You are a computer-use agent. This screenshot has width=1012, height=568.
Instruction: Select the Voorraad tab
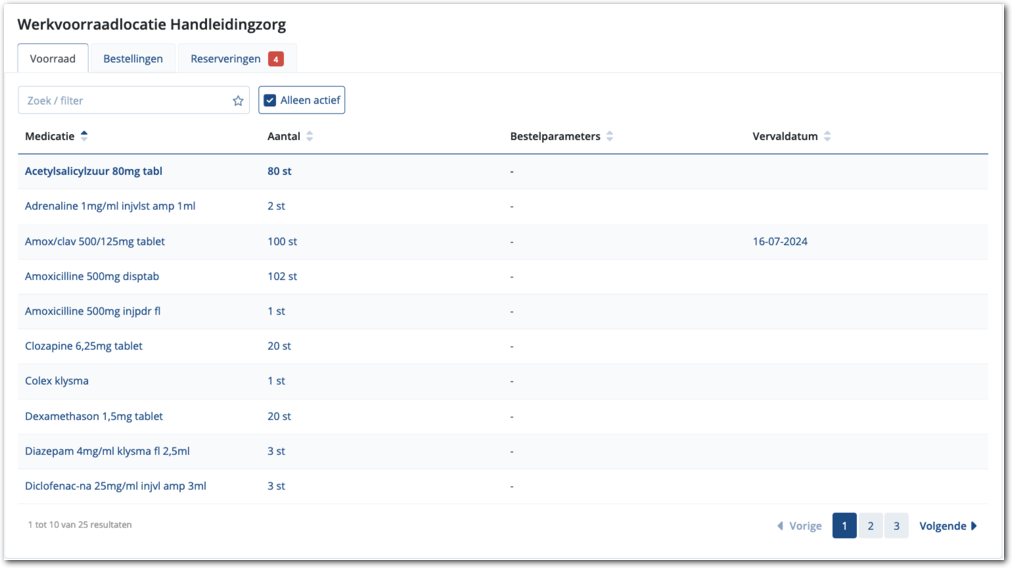53,59
